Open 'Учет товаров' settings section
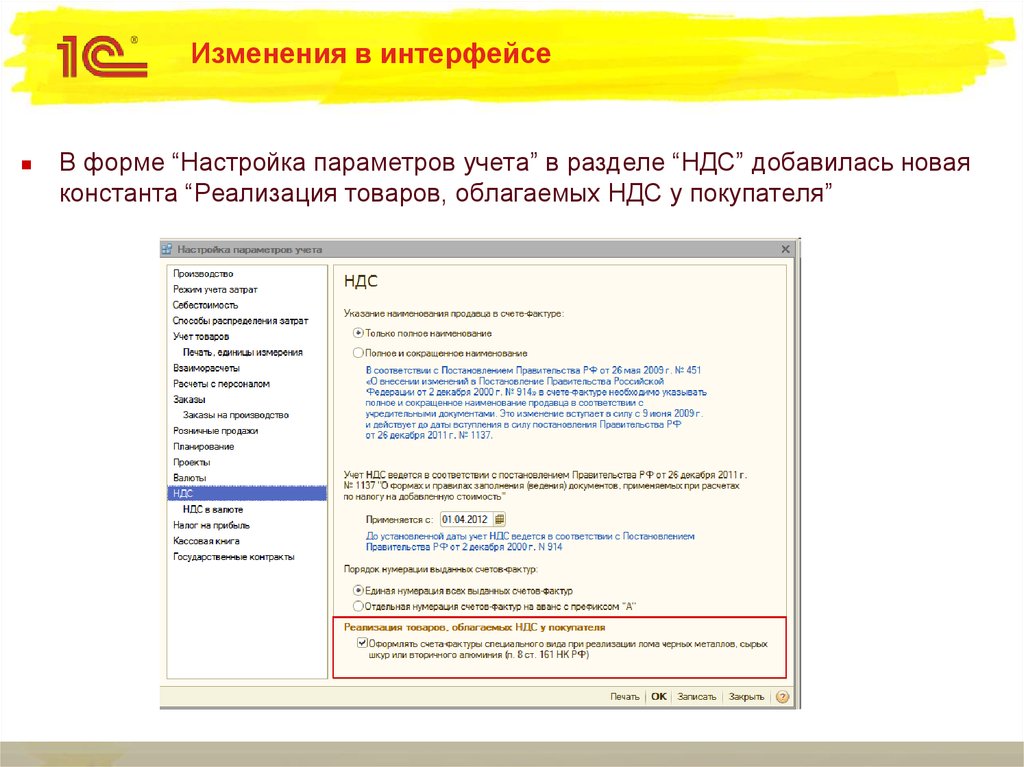1024x767 pixels. pyautogui.click(x=201, y=336)
